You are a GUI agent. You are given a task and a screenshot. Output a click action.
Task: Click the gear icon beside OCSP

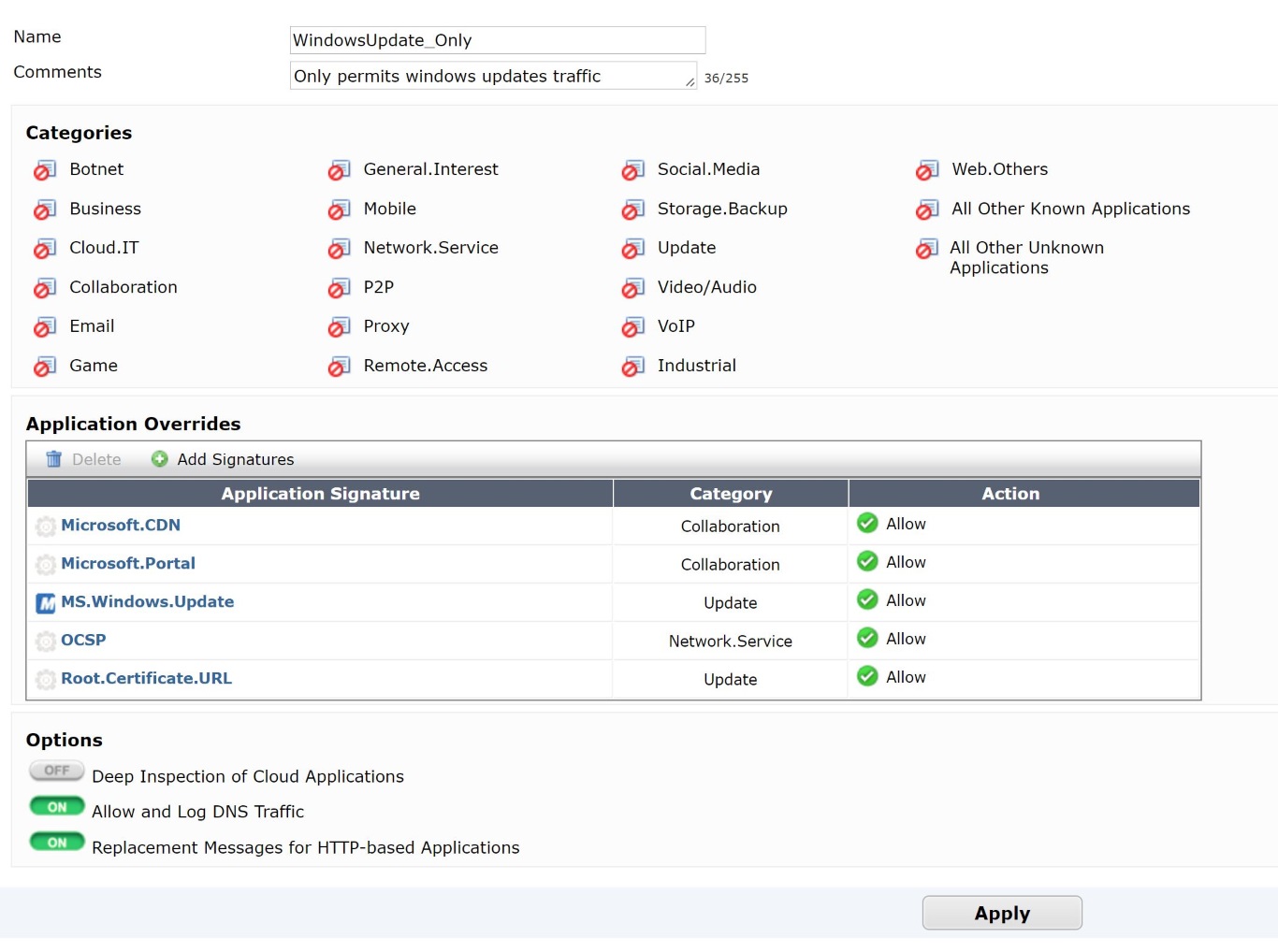[x=45, y=642]
